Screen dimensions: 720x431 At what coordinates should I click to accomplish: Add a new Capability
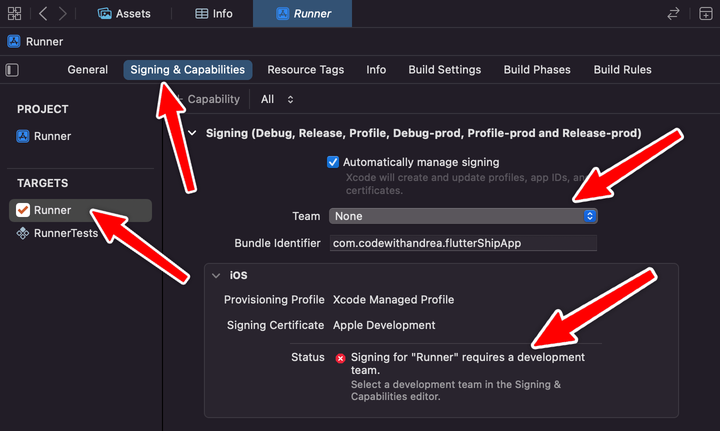tap(208, 99)
